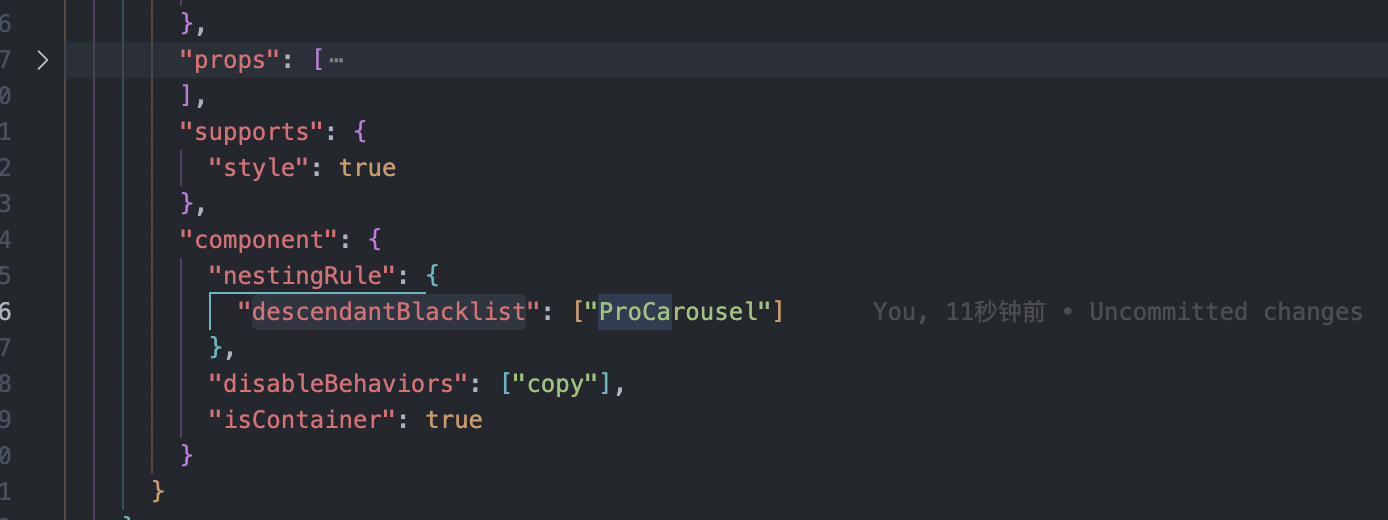Viewport: 1388px width, 520px height.
Task: Click the git blame annotation "You, 11秒钟前"
Action: click(x=959, y=312)
